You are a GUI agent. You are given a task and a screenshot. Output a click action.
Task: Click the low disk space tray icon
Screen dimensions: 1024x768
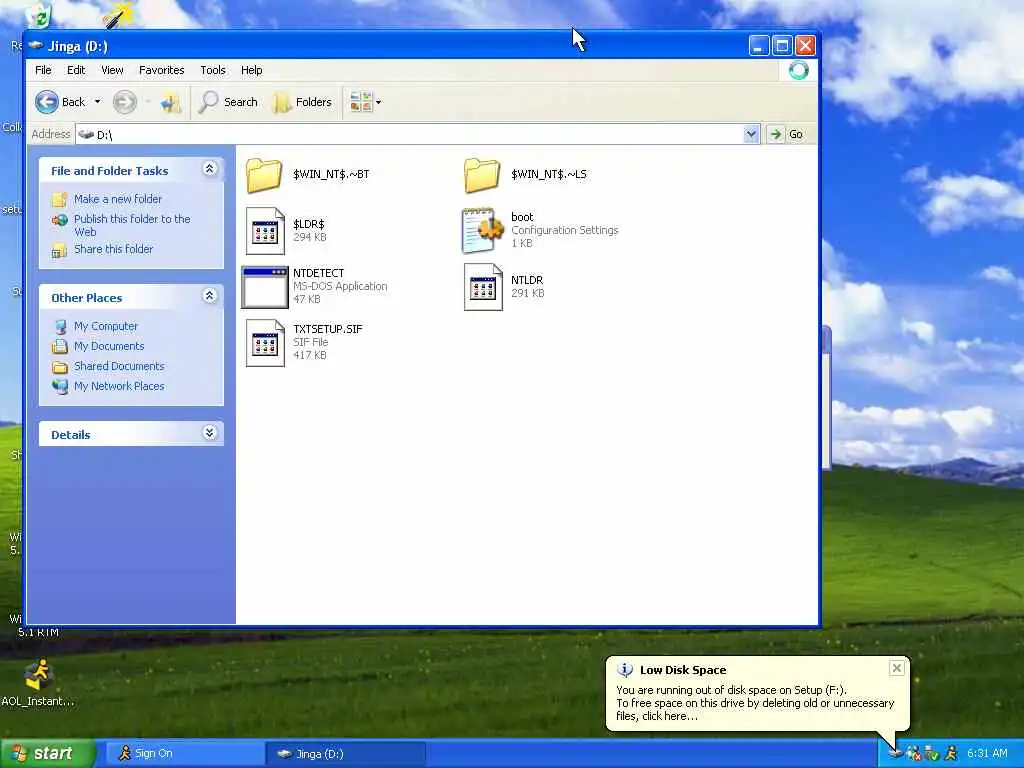tap(895, 754)
